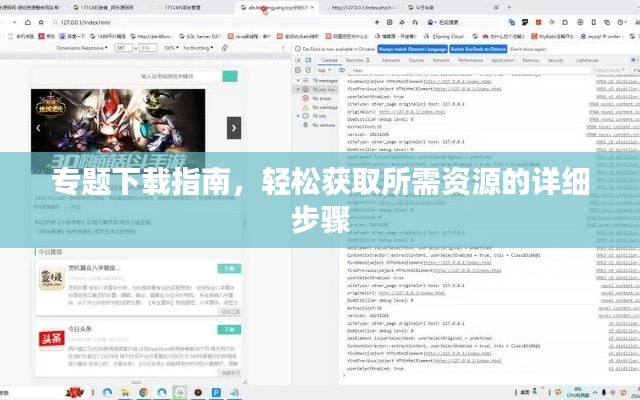Click the blue translate extension icon

[x=512, y=22]
